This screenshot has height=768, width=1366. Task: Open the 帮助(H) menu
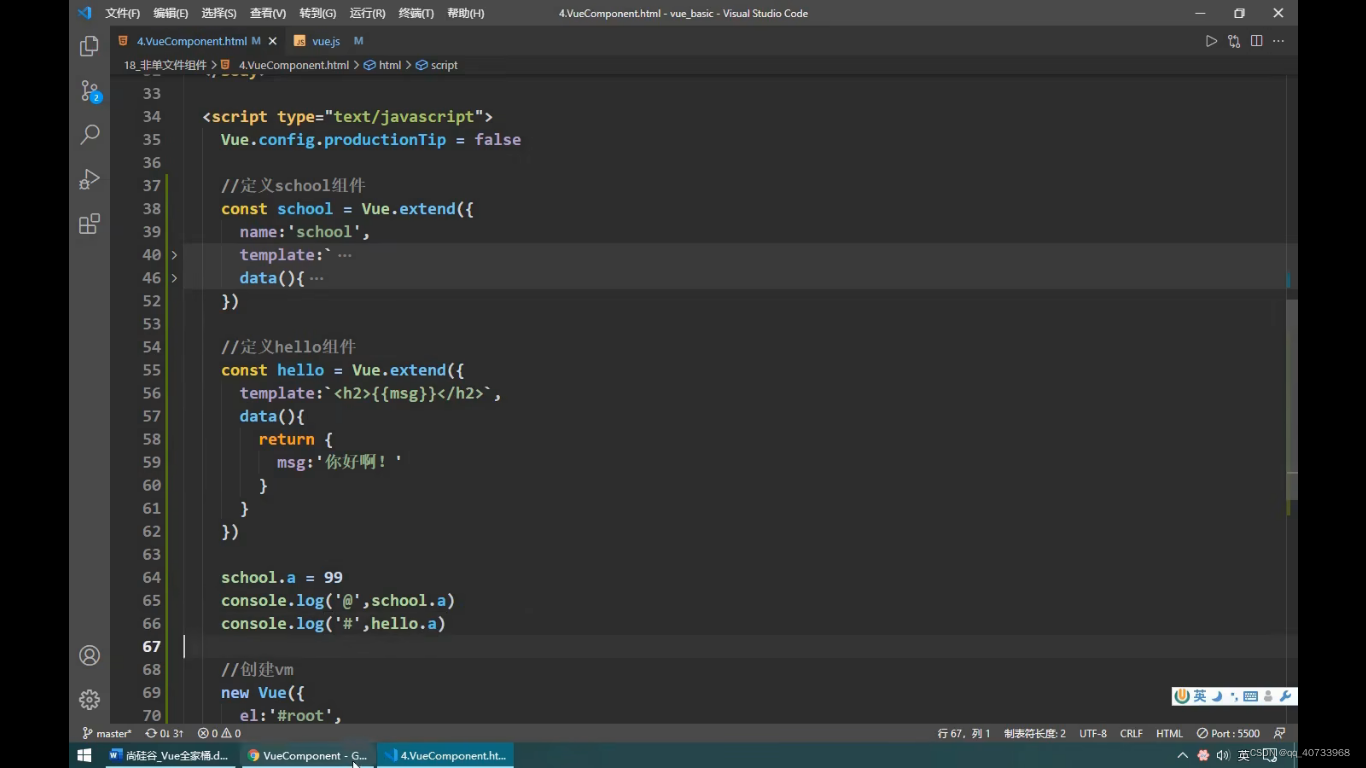pyautogui.click(x=465, y=13)
